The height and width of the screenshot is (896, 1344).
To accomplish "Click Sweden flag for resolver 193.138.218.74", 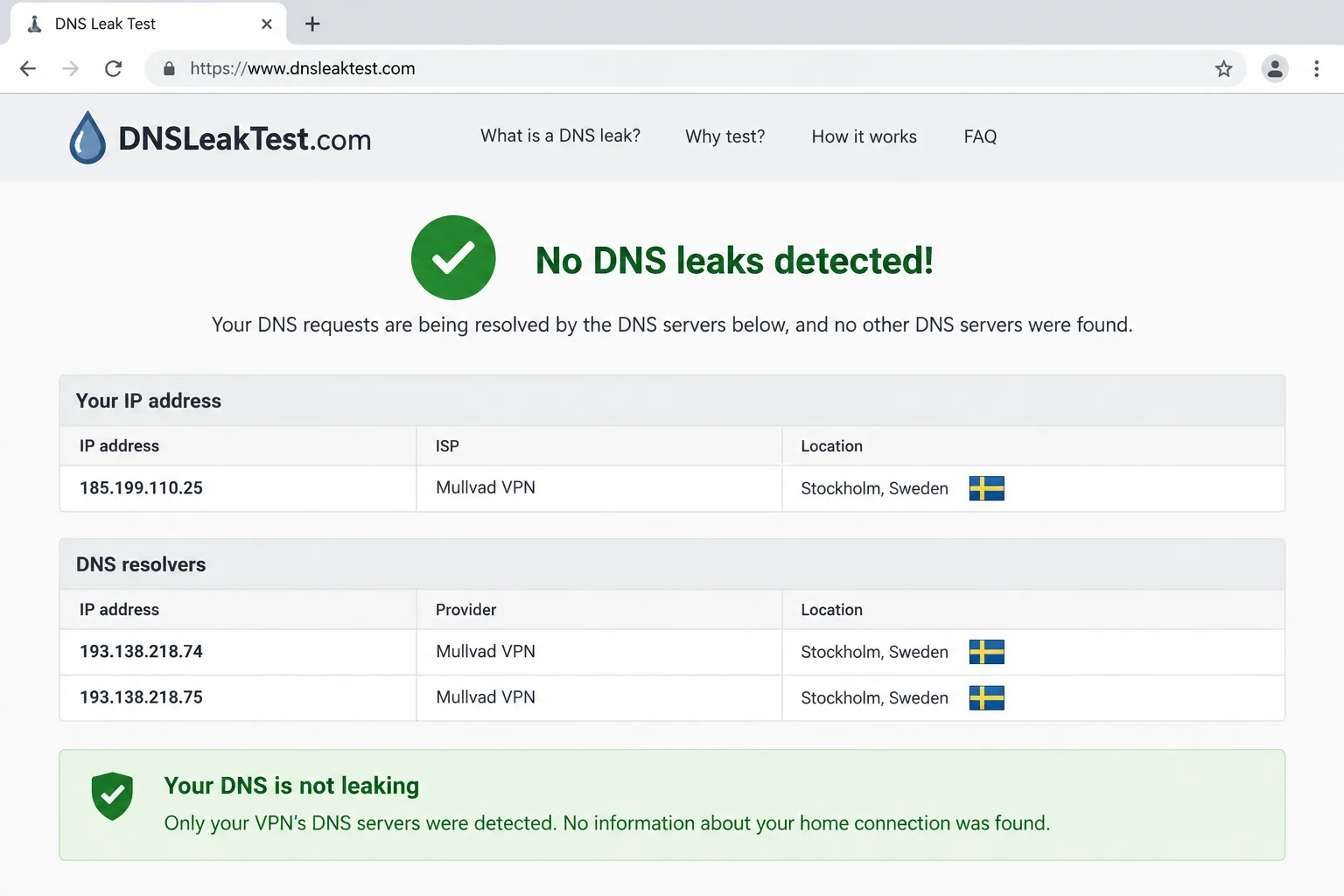I will pyautogui.click(x=986, y=652).
